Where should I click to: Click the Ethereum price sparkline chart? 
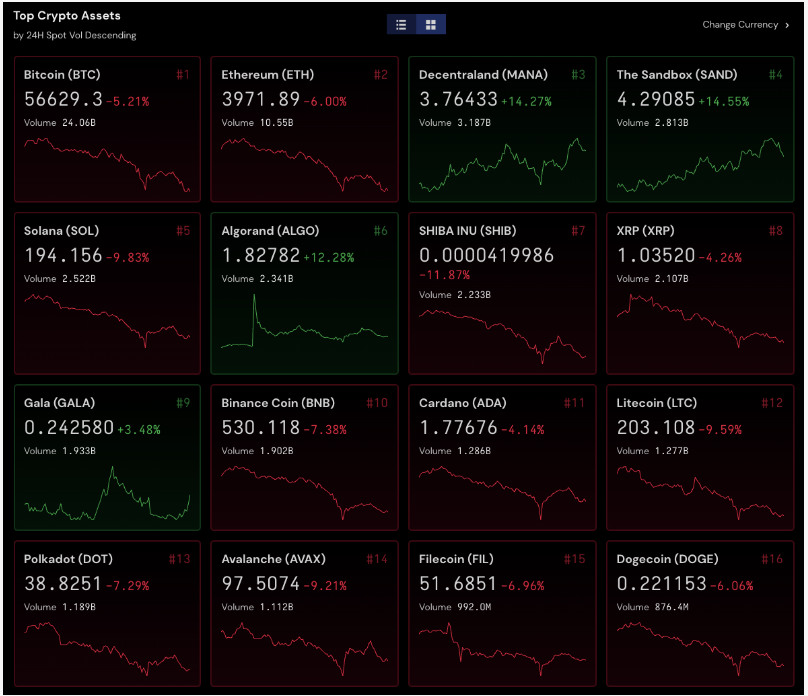(305, 165)
